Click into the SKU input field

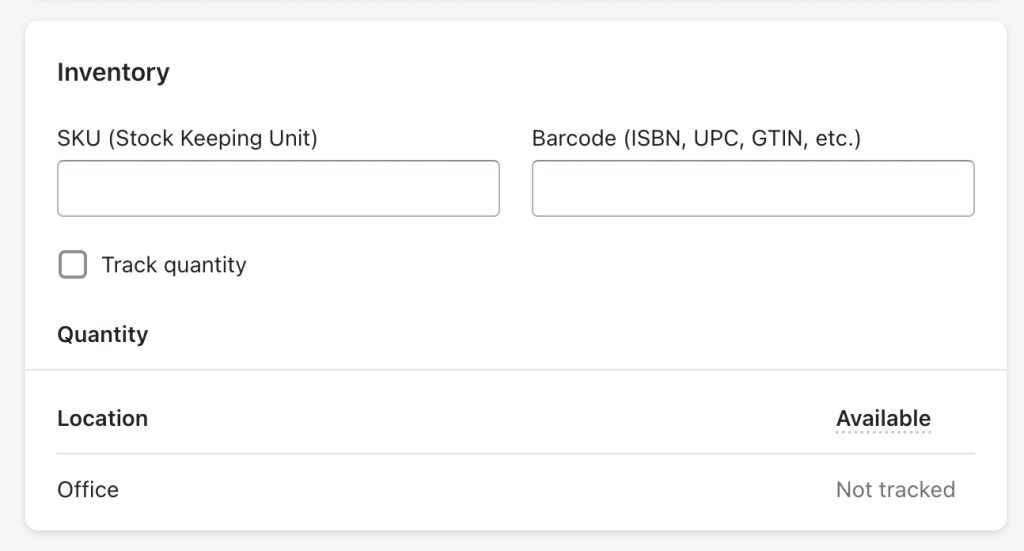[x=278, y=188]
